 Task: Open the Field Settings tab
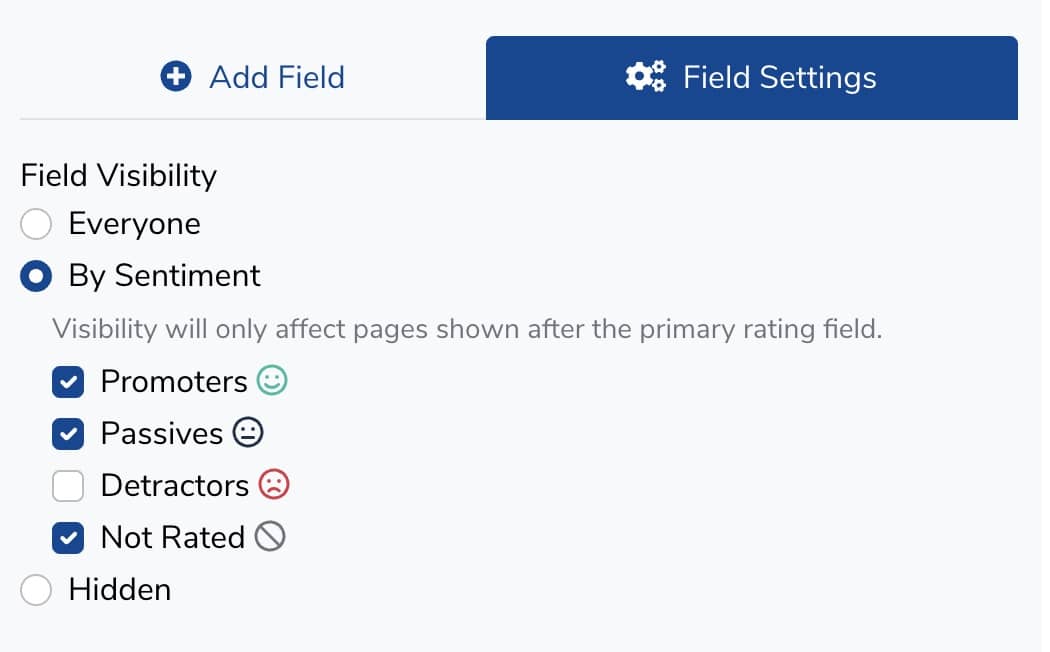click(x=751, y=78)
